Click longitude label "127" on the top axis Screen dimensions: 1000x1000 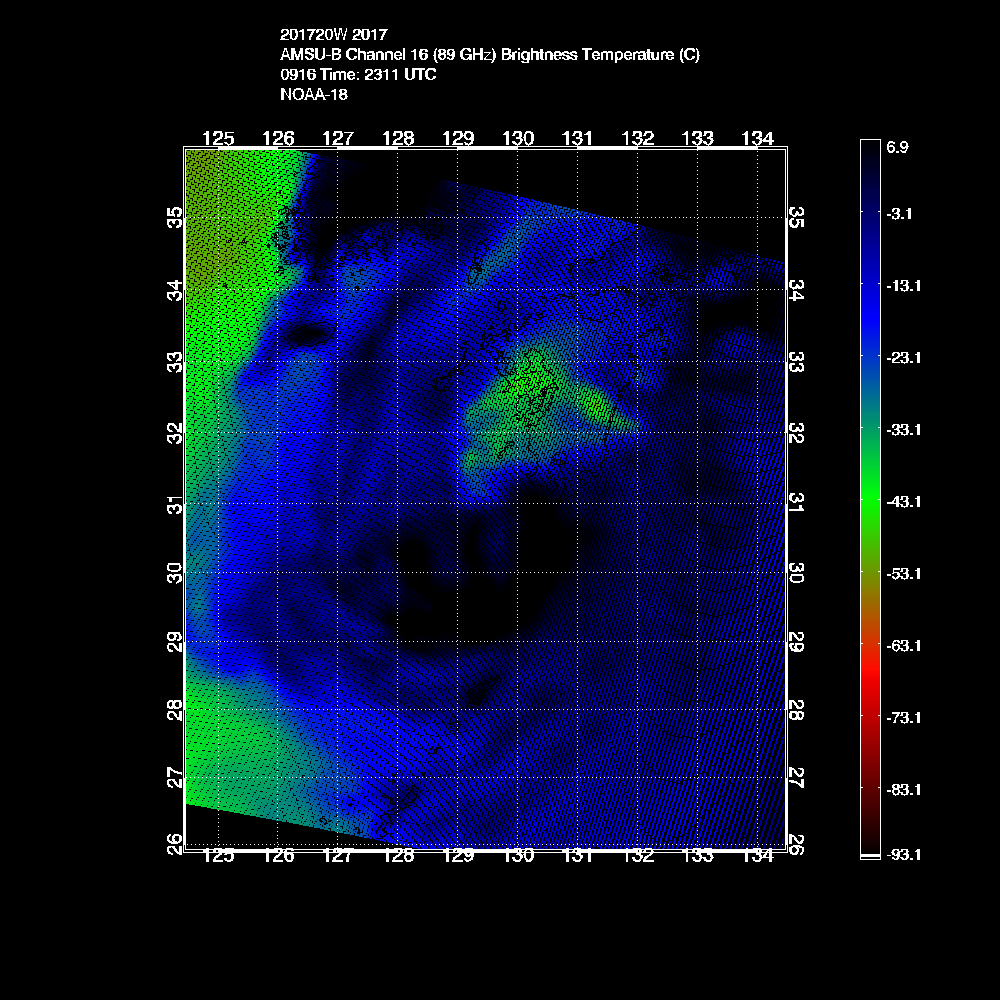[x=338, y=138]
